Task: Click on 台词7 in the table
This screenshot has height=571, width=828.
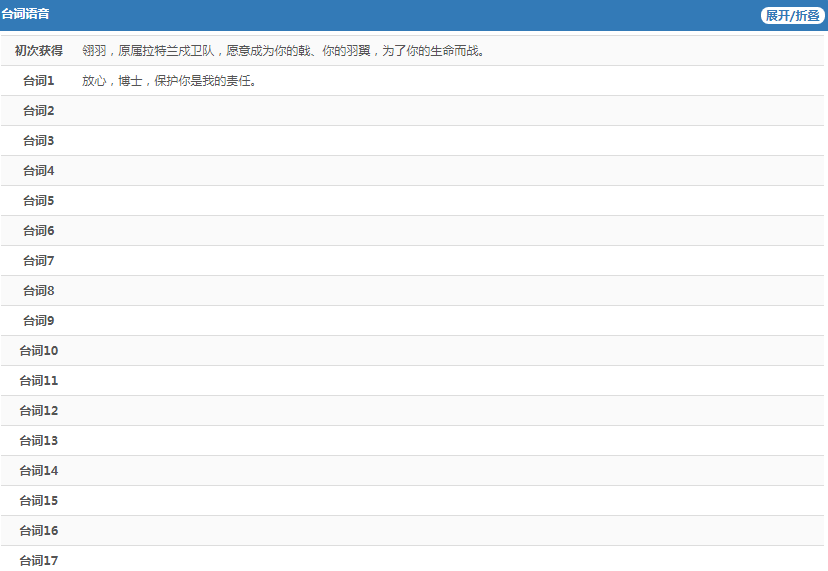Action: point(39,260)
